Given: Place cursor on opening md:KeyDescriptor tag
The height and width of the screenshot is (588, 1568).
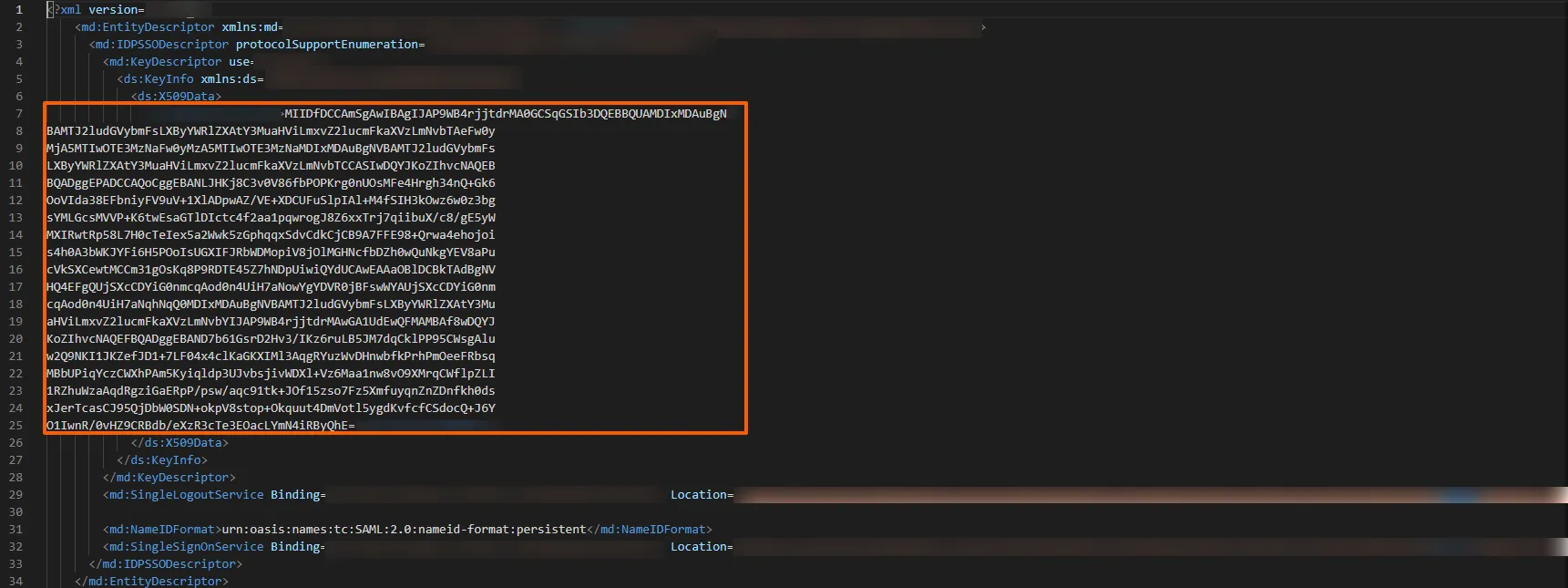Looking at the screenshot, I should (x=164, y=62).
